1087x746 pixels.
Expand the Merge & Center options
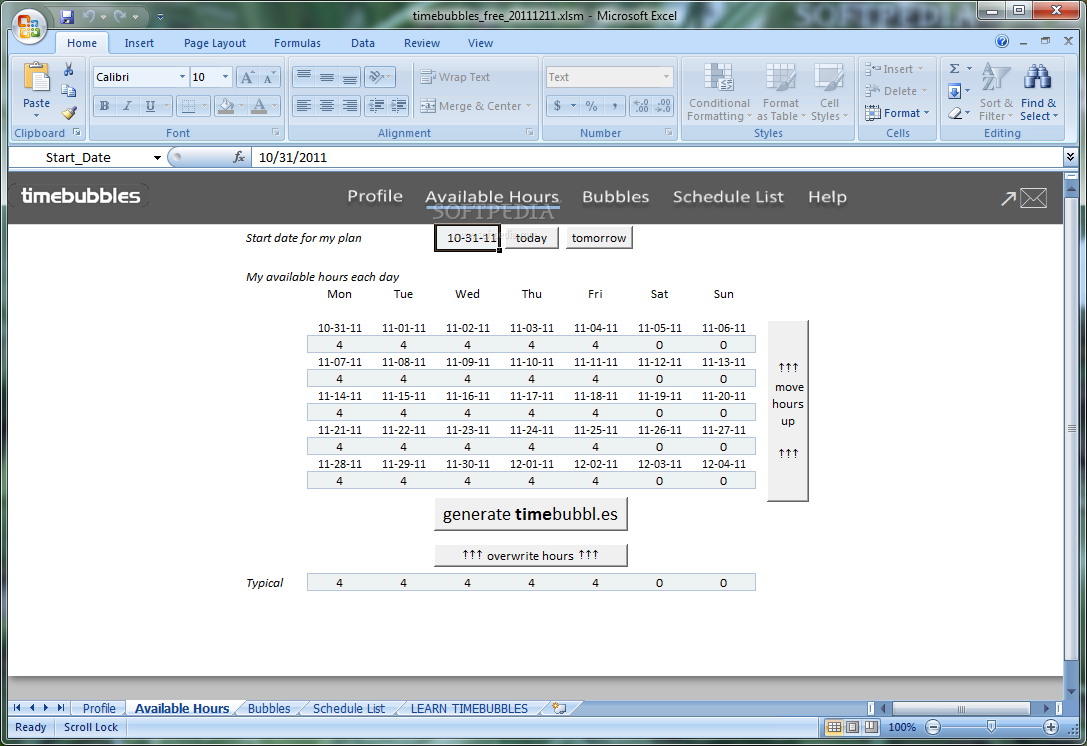(x=529, y=106)
